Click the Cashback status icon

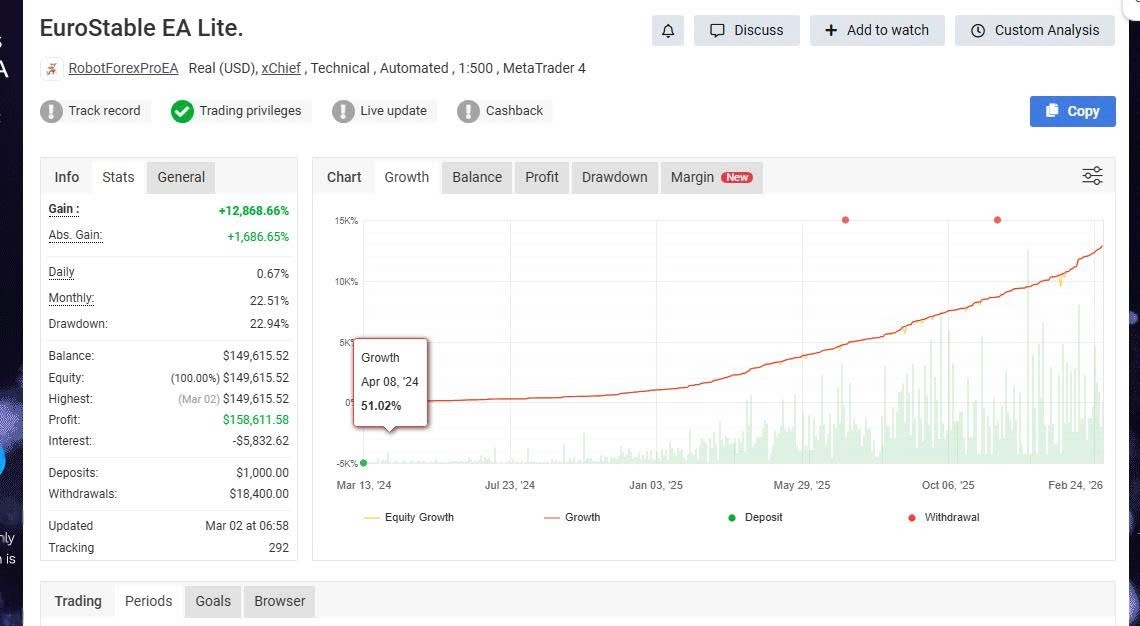coord(468,111)
